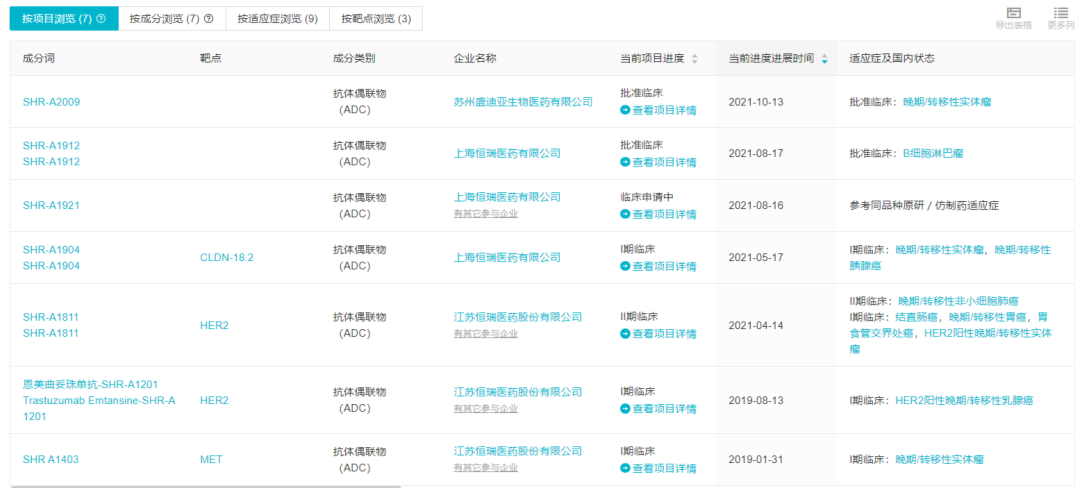The image size is (1080, 488).
Task: Open SHR-A2009 ingredient link
Action: (x=51, y=102)
